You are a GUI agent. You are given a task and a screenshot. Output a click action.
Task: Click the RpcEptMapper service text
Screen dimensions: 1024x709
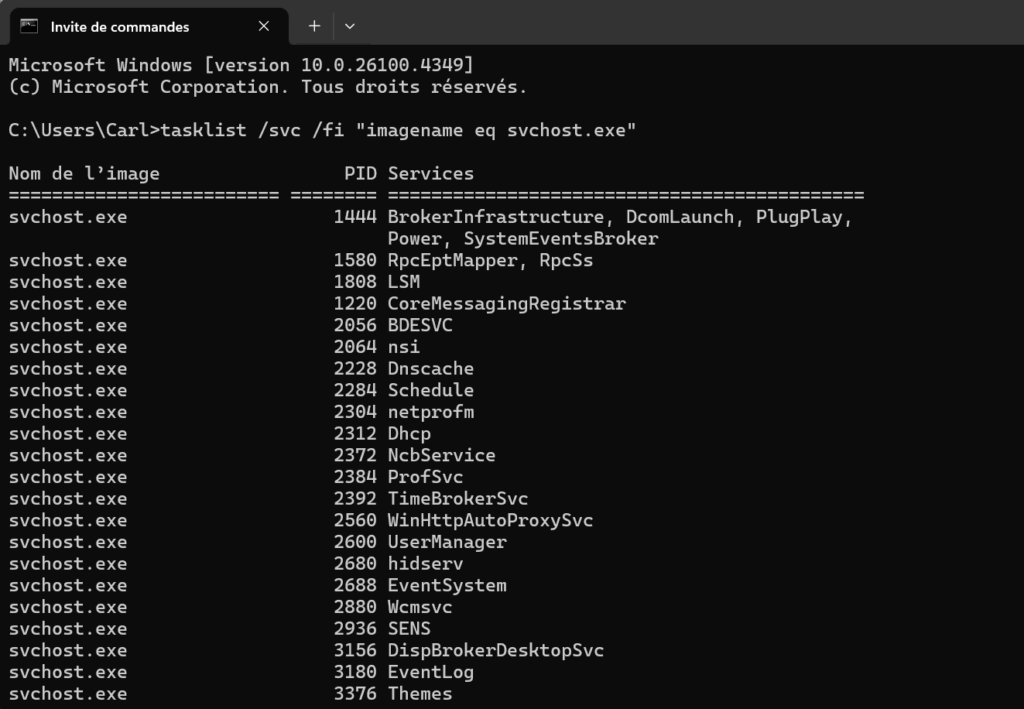coord(458,260)
